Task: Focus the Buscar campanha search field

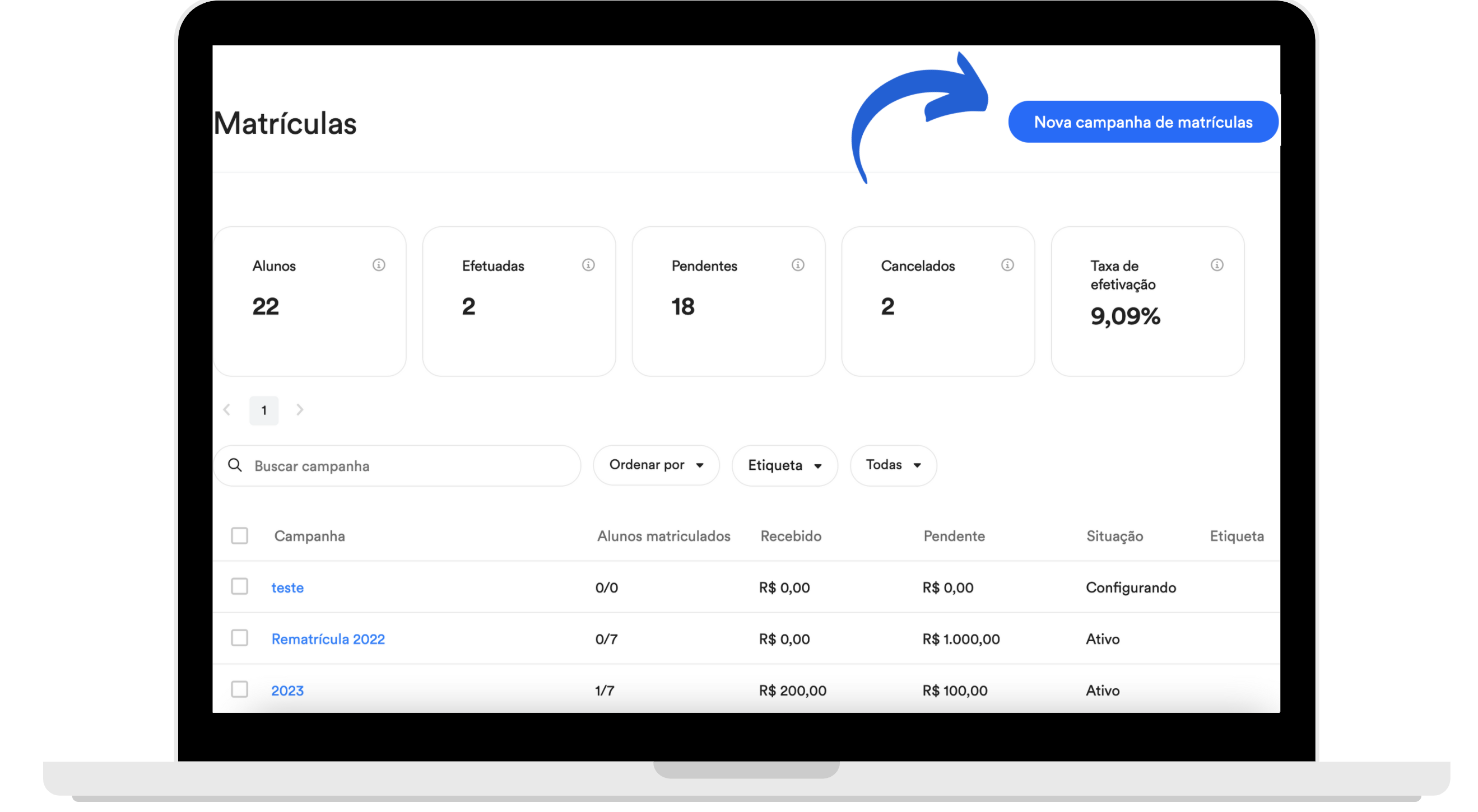Action: click(397, 465)
